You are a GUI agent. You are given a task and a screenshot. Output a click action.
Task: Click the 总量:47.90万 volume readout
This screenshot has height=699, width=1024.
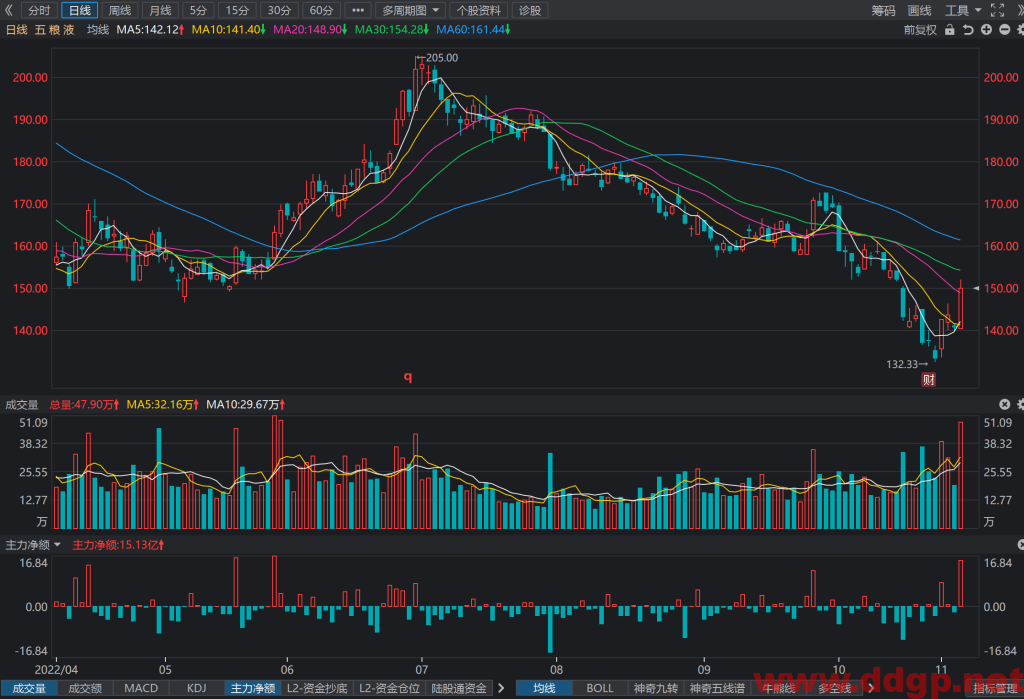(x=84, y=404)
